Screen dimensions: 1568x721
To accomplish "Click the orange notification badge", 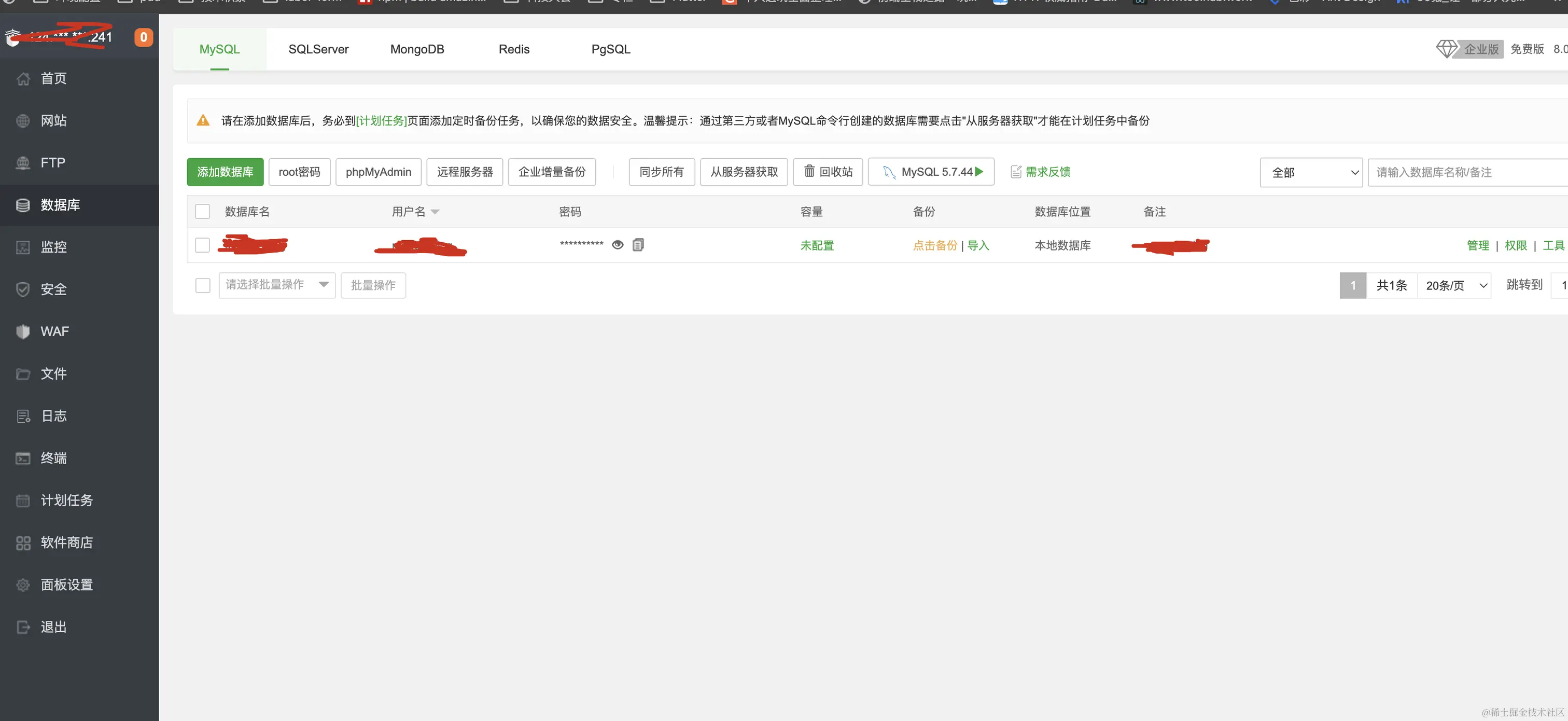I will point(143,37).
